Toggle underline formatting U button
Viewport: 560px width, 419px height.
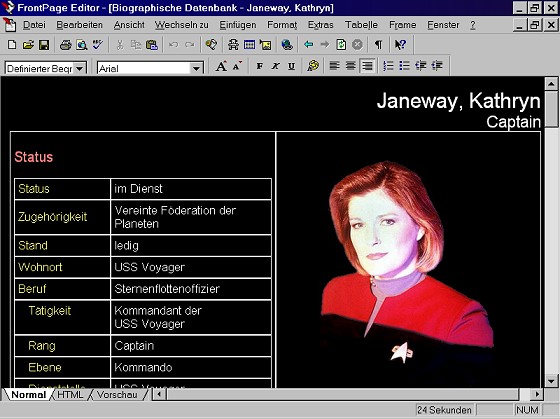click(x=291, y=66)
